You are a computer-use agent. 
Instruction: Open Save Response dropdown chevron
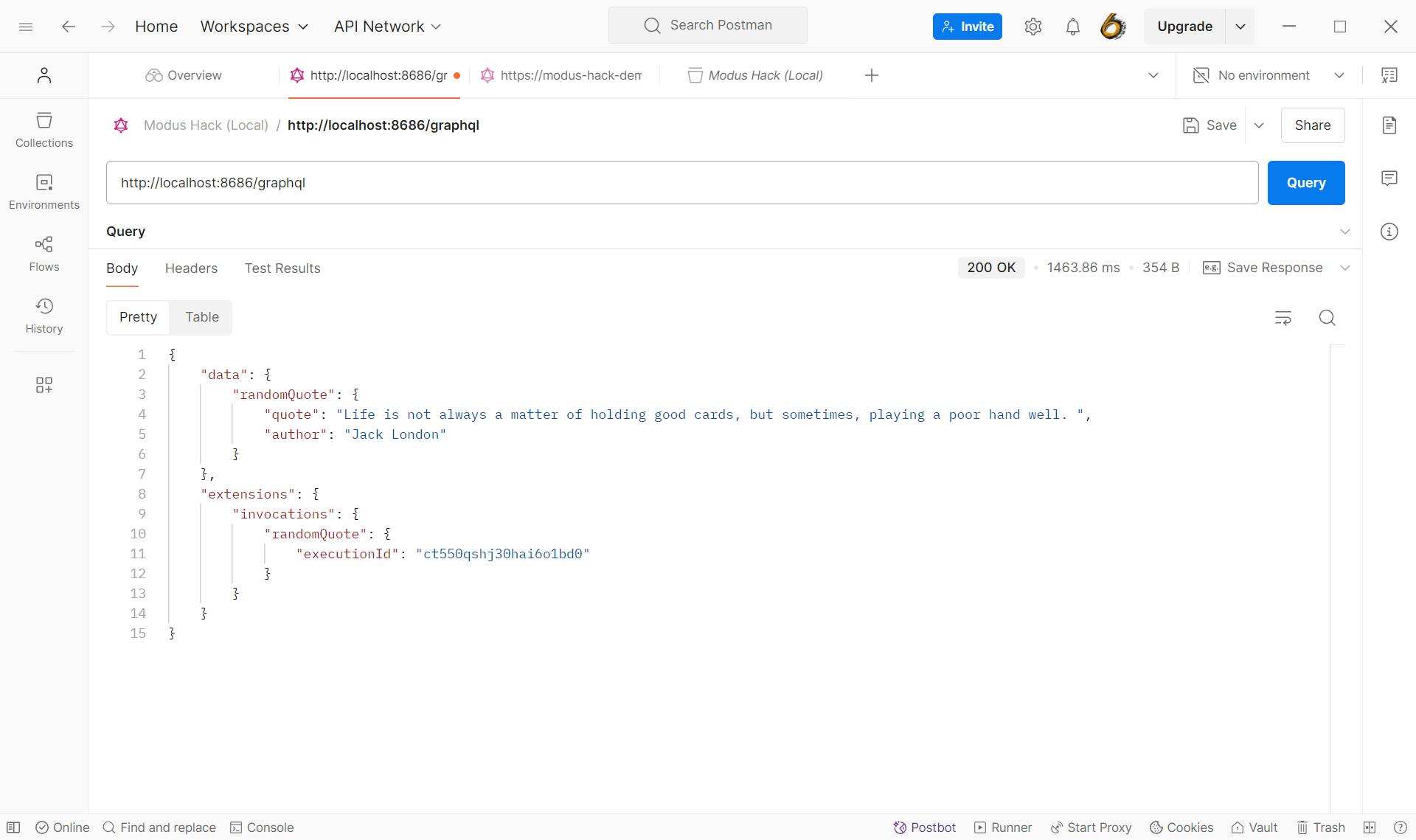coord(1345,268)
